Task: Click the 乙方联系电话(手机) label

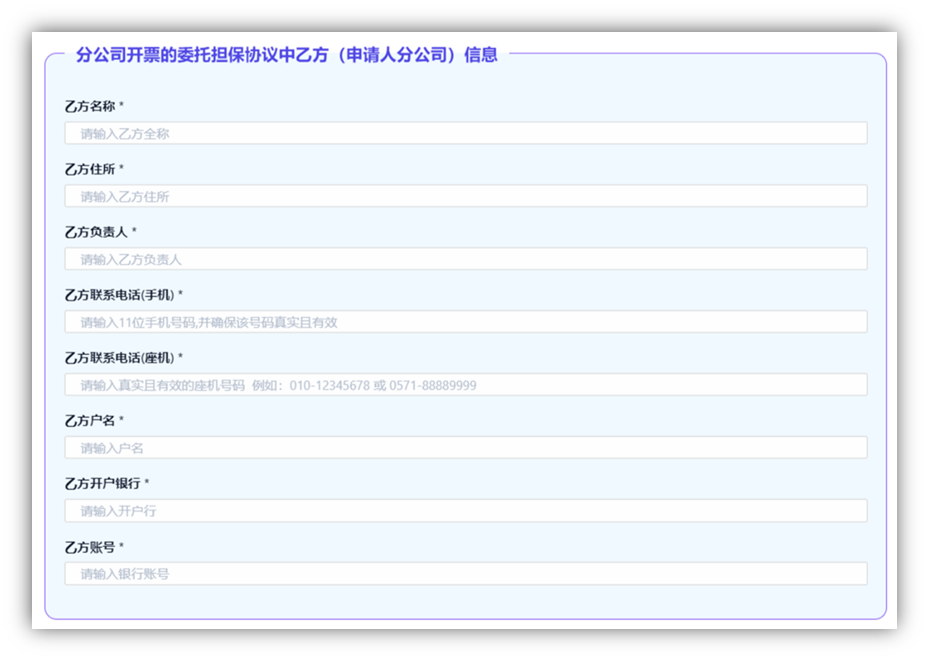Action: tap(119, 295)
